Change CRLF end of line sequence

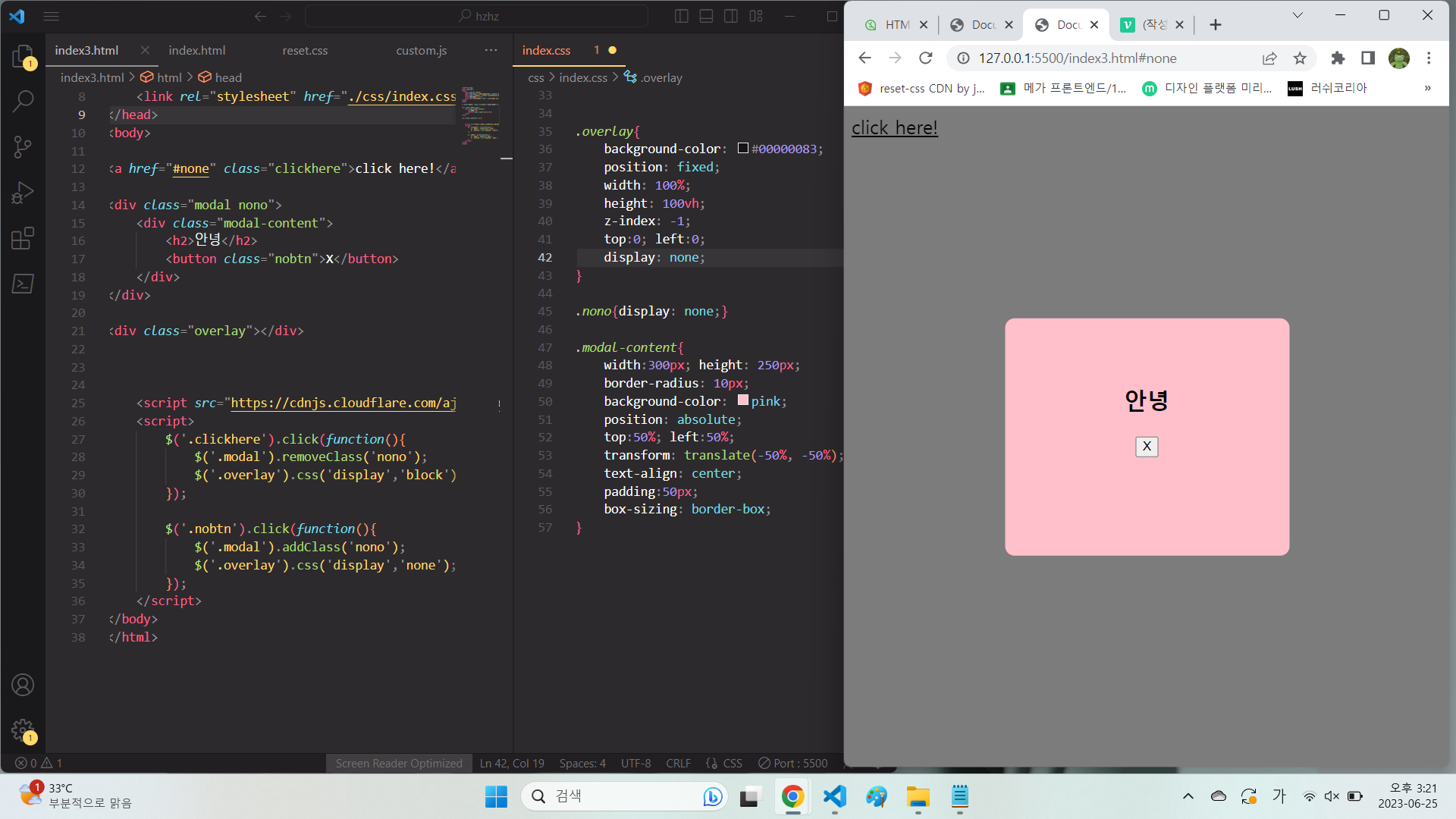[678, 763]
